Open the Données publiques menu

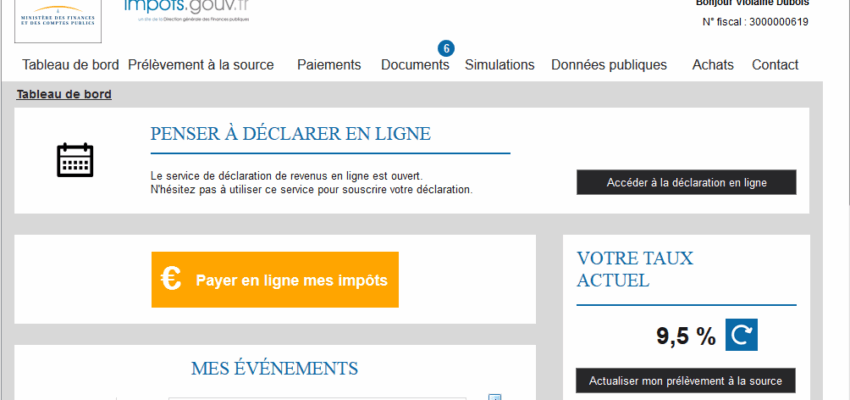point(609,65)
